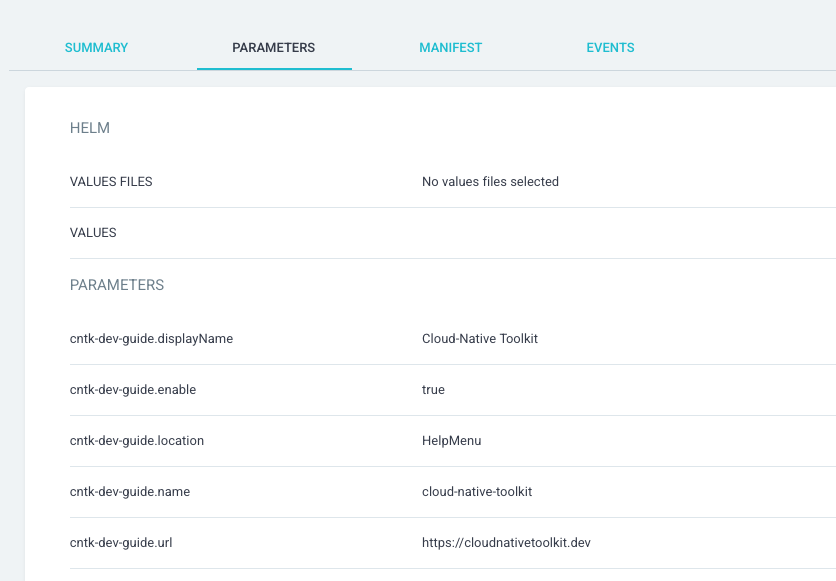The width and height of the screenshot is (836, 581).
Task: Click the true value for enable parameter
Action: 433,389
